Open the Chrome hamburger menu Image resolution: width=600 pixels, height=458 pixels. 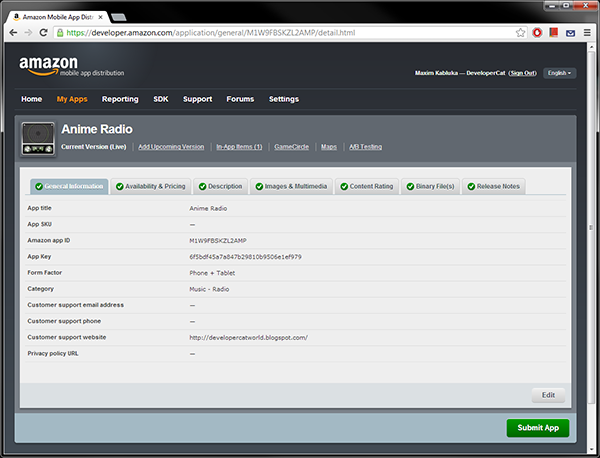[587, 33]
